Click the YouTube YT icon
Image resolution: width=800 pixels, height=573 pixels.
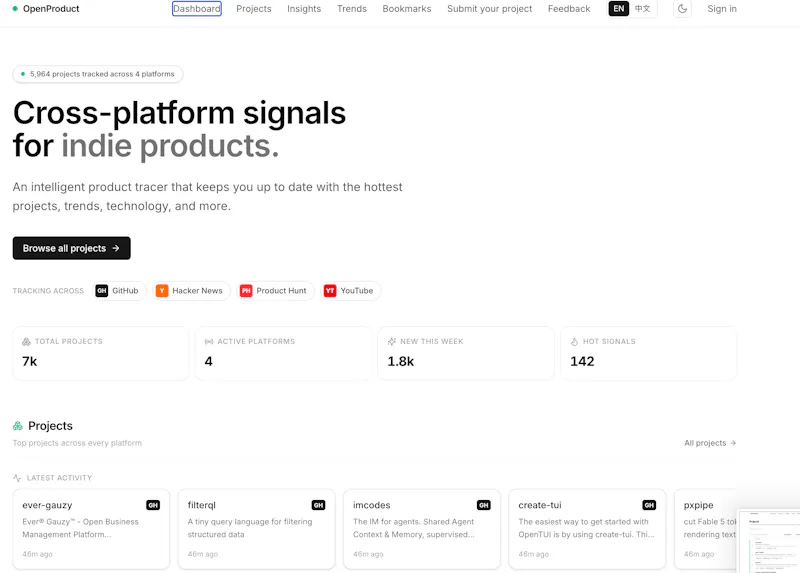[x=330, y=291]
